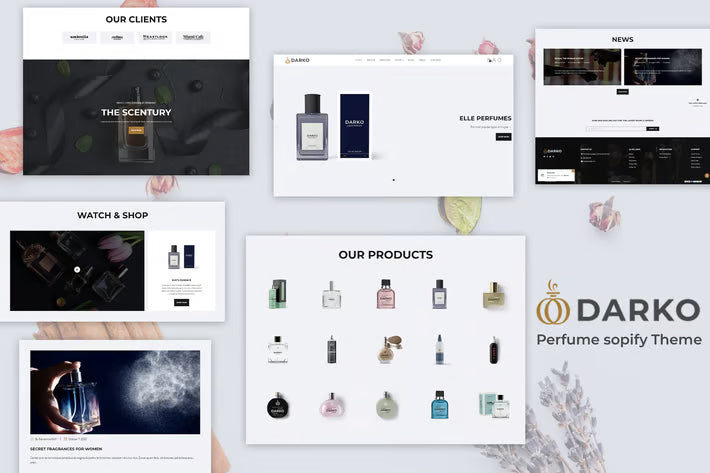
Task: Open the gold yellow perfume bottle product
Action: click(x=494, y=295)
